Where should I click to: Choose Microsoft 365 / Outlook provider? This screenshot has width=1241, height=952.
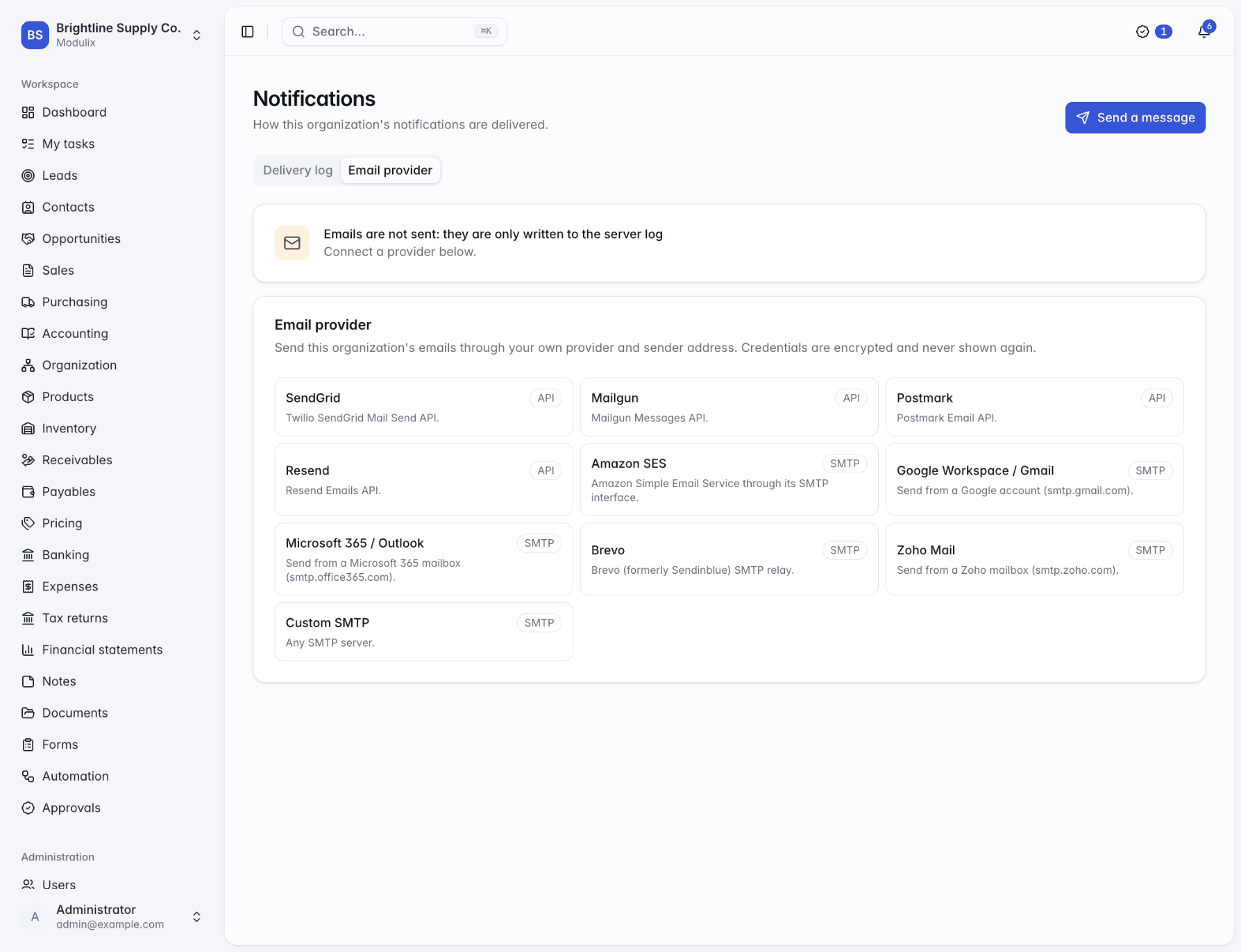pyautogui.click(x=423, y=559)
